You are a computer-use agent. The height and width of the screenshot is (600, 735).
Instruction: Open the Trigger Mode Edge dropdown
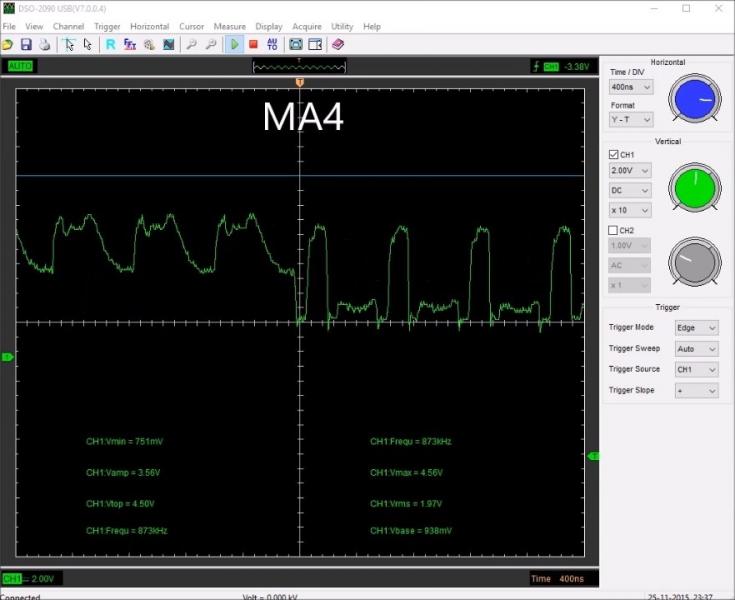(x=698, y=328)
